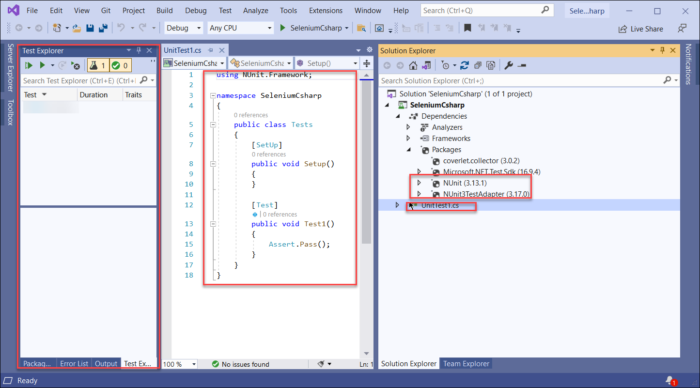The image size is (700, 388).
Task: Click Run All Tests in Test Explorer
Action: coord(29,66)
